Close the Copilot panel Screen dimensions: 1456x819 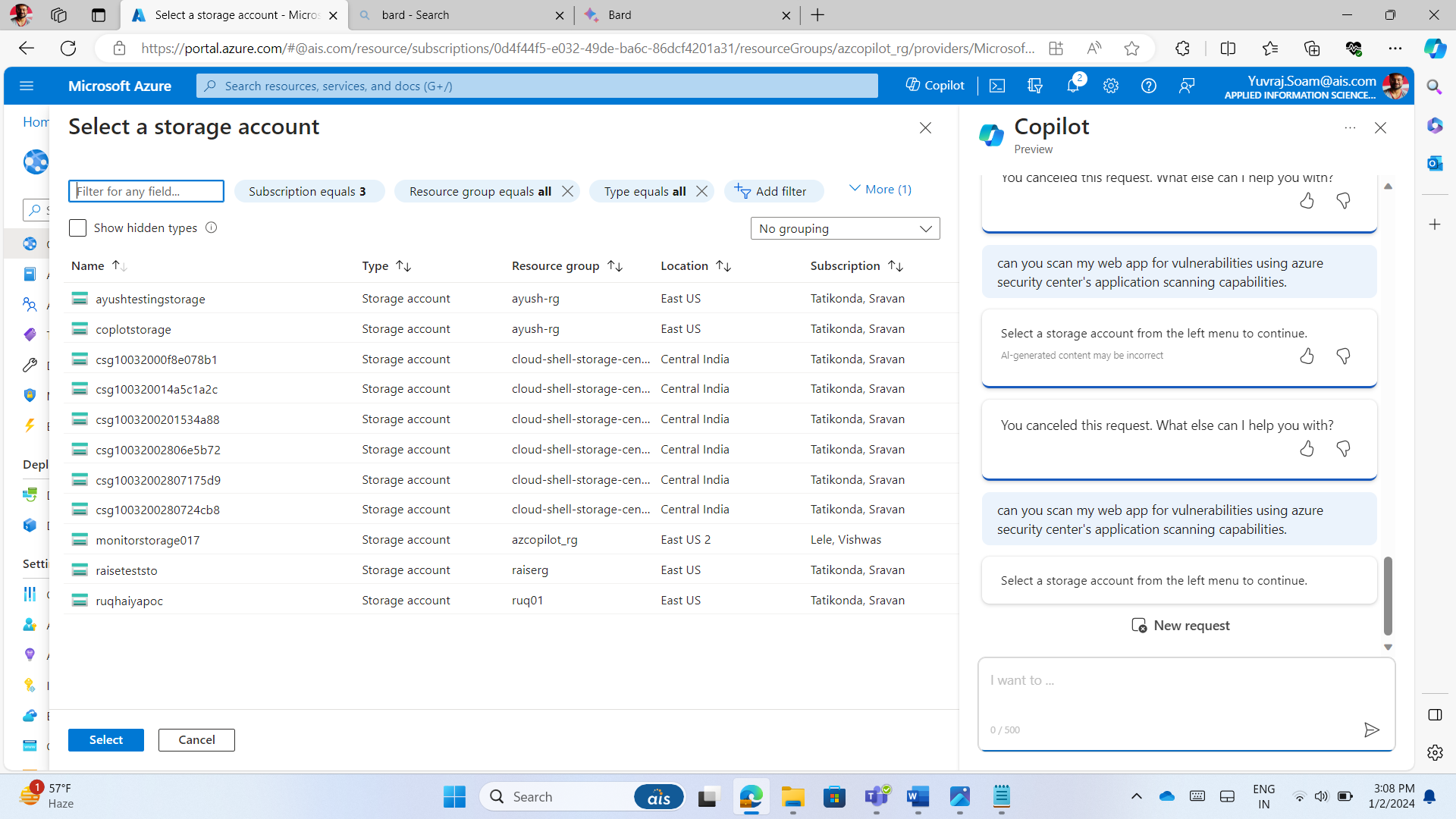point(1380,128)
